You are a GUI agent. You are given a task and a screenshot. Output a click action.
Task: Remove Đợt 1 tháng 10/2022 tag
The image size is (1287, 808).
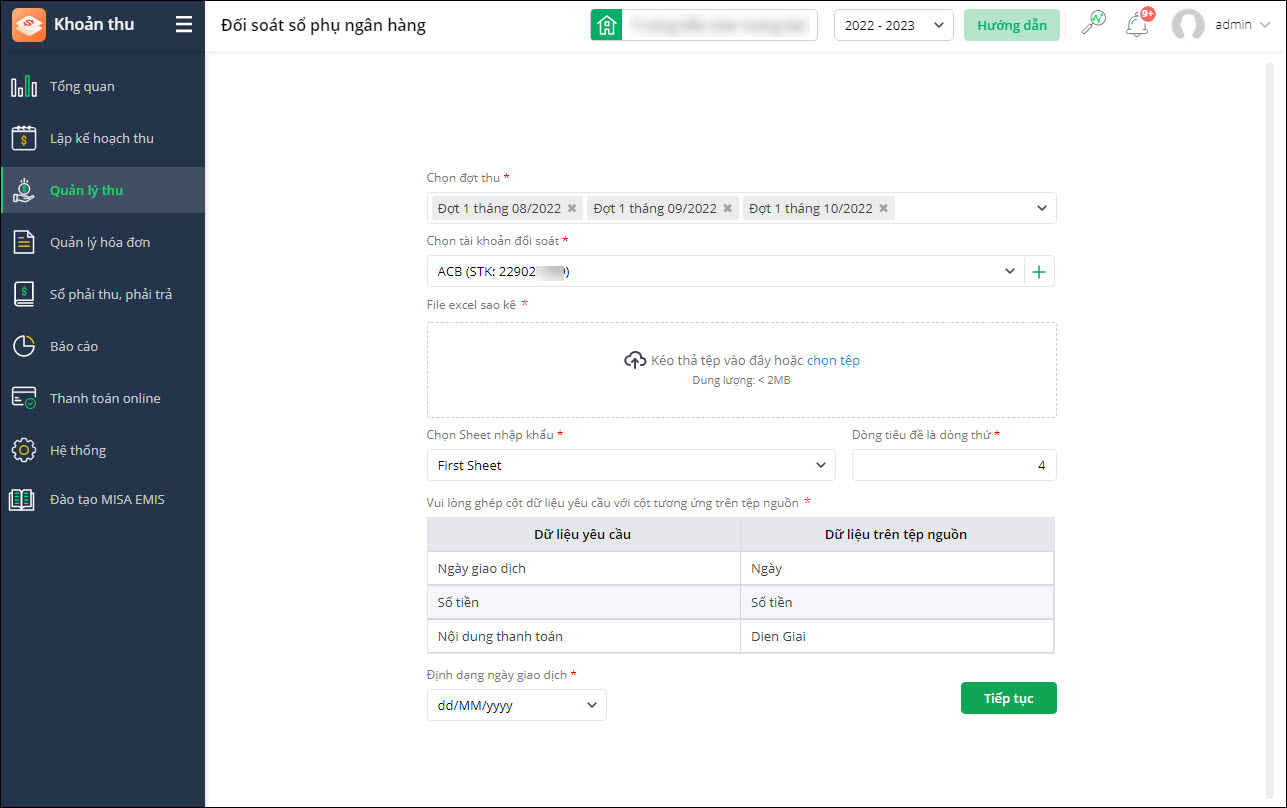pyautogui.click(x=884, y=208)
